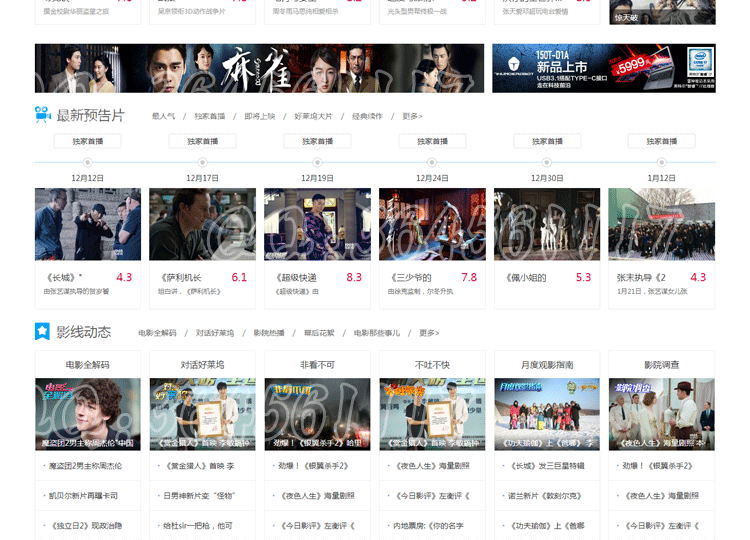Screen dimensions: 750x540
Task: Select the timeline dot for 12月24日
Action: coord(432,162)
